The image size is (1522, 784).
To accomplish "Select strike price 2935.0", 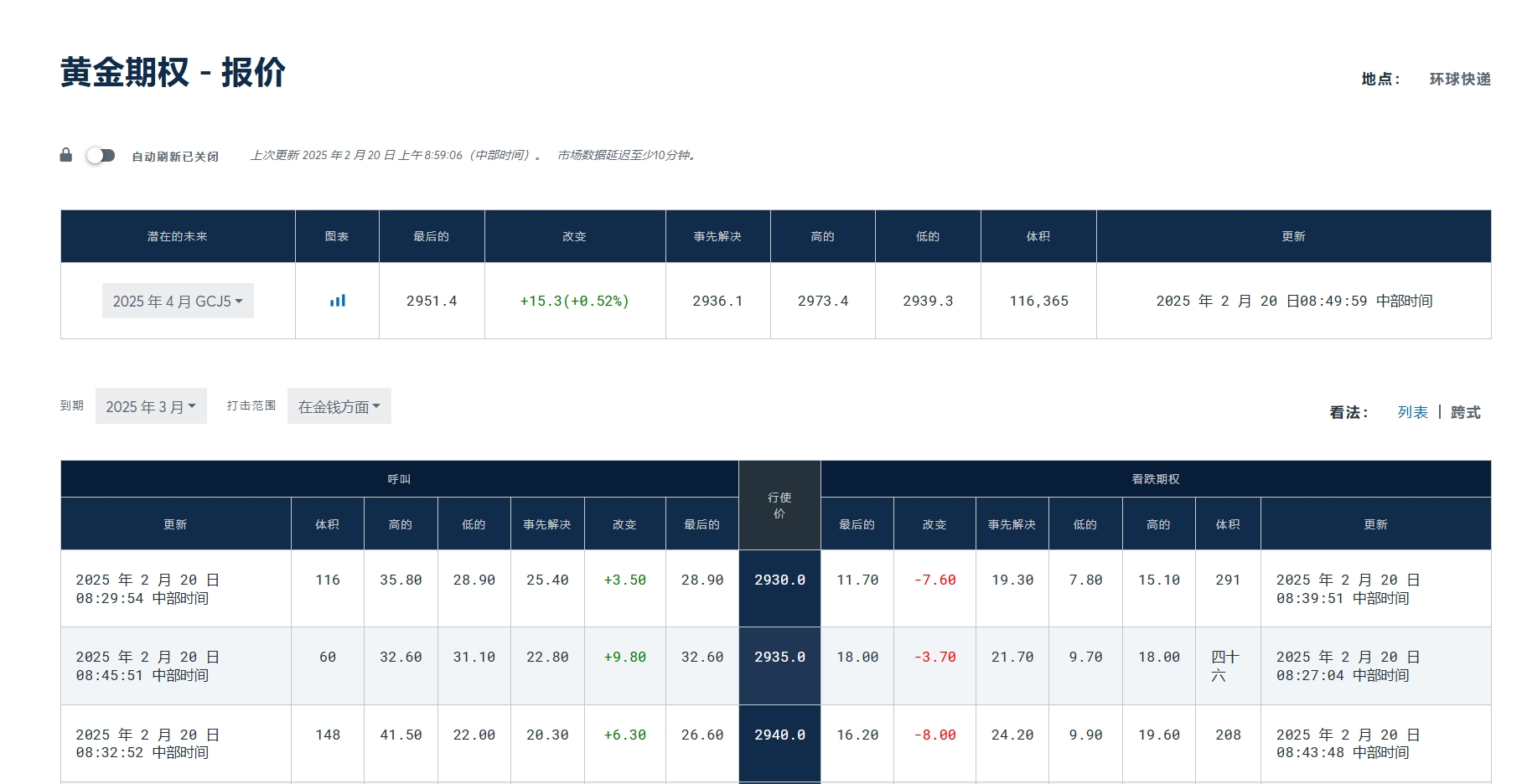I will pos(779,658).
